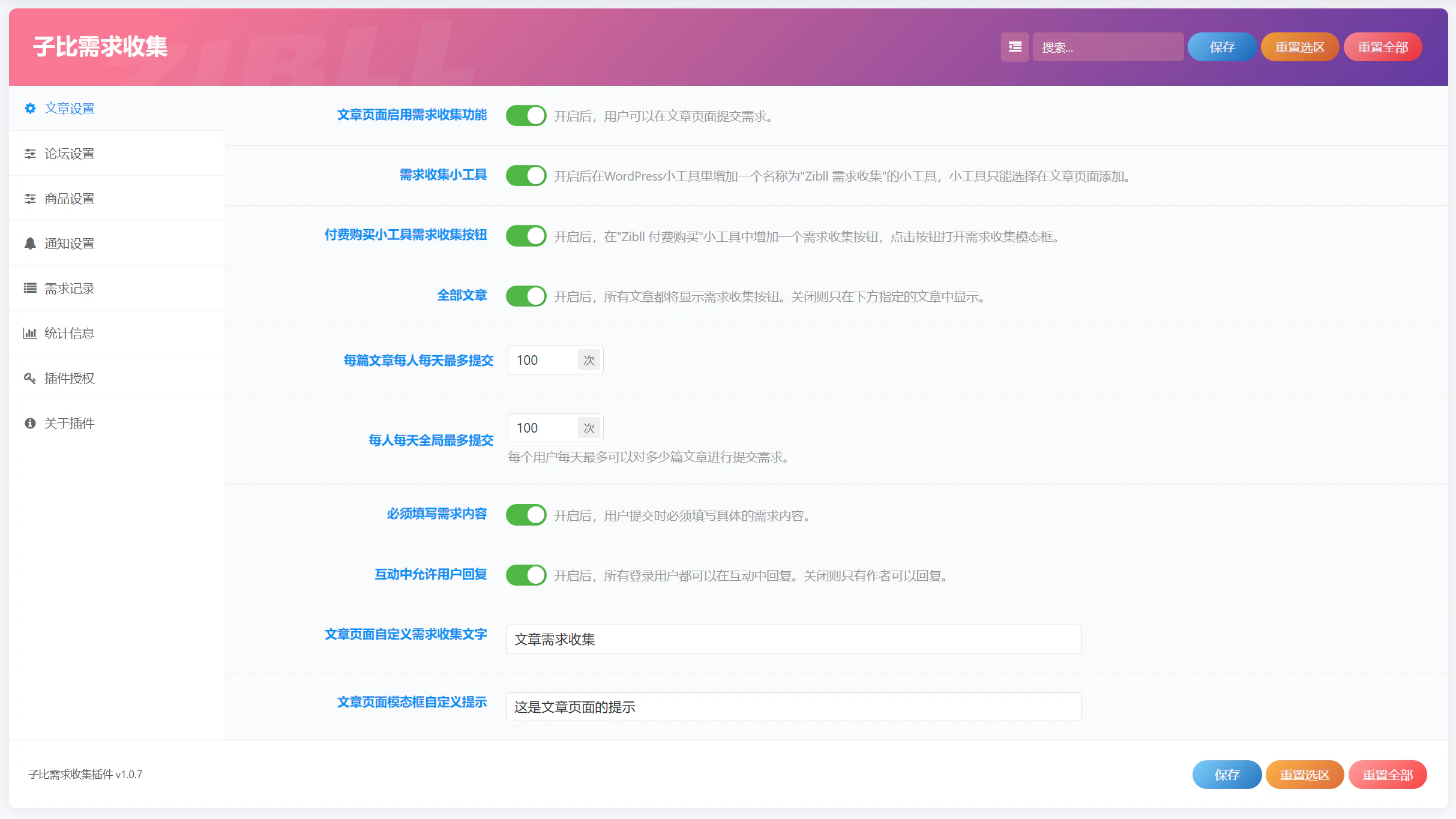Image resolution: width=1456 pixels, height=819 pixels.
Task: Click the bottom 重置选区 button
Action: pos(1305,775)
